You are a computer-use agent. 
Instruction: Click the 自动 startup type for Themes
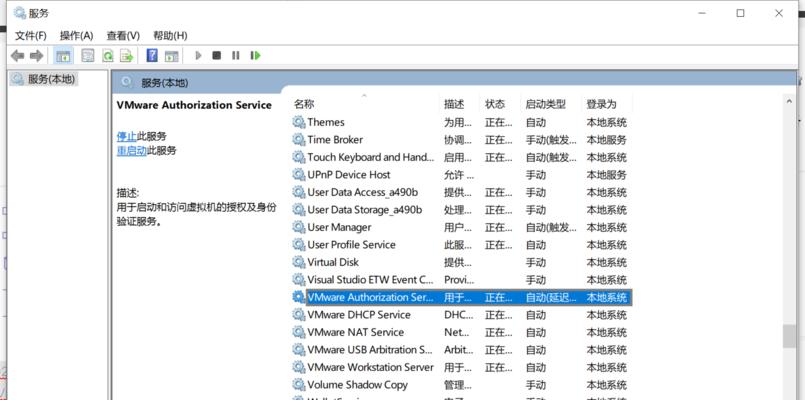(535, 122)
